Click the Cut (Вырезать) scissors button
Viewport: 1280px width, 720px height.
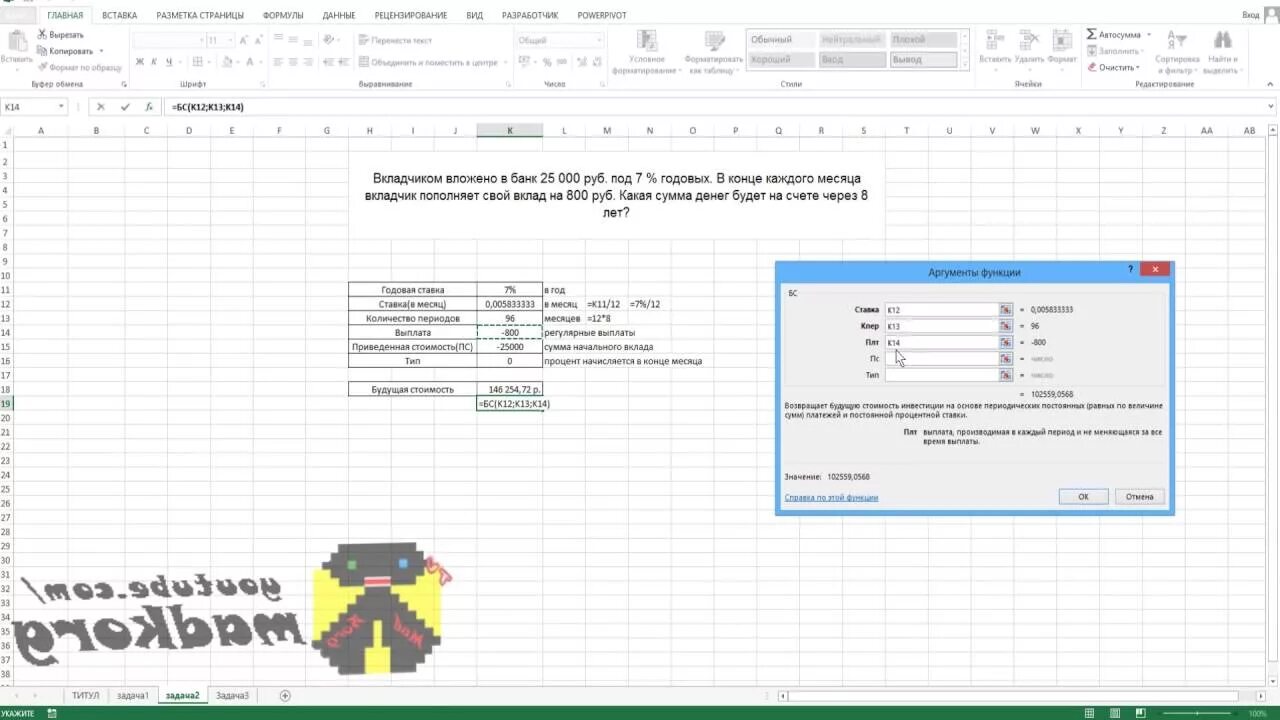click(61, 35)
